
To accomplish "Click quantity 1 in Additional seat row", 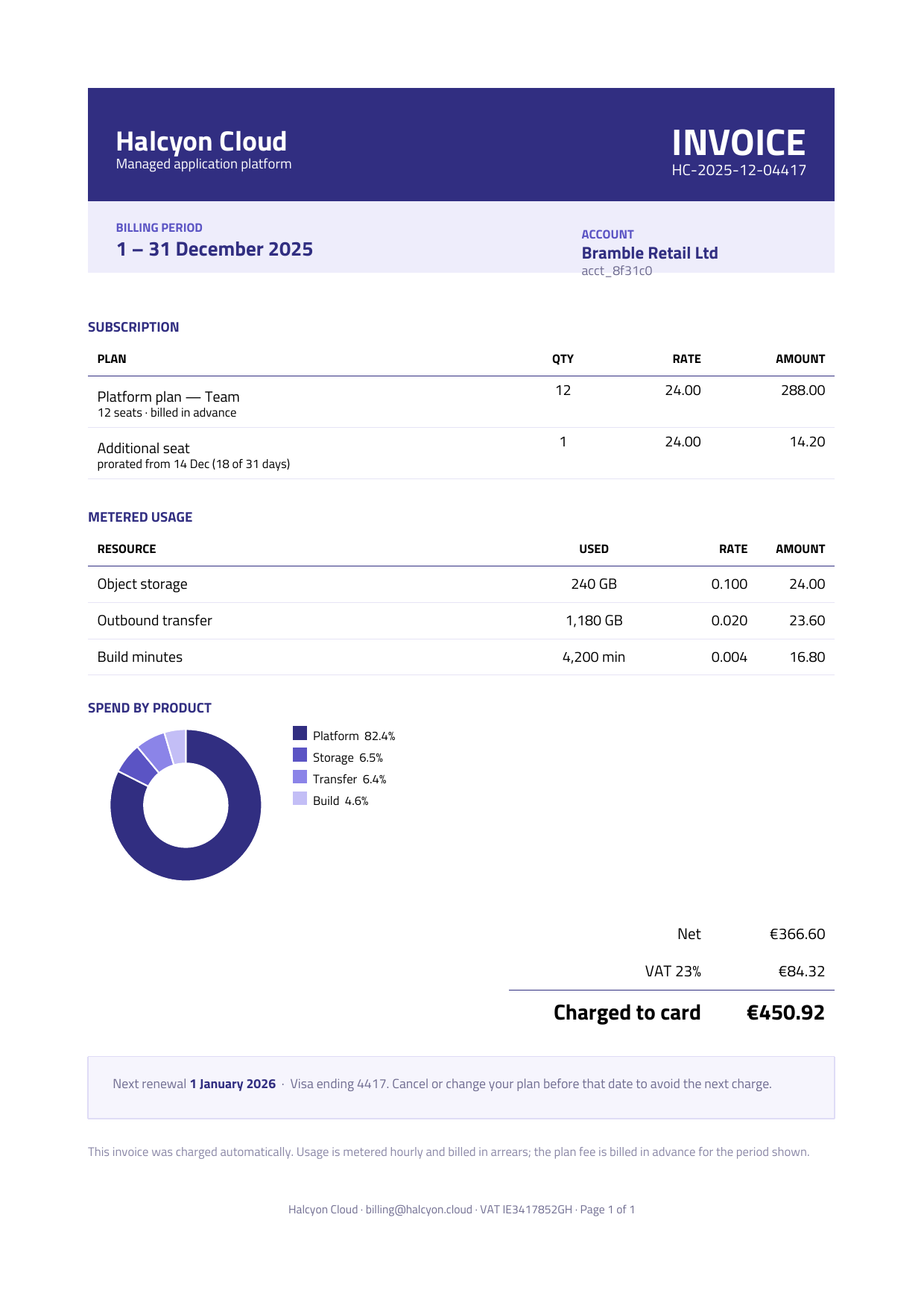I will [563, 442].
